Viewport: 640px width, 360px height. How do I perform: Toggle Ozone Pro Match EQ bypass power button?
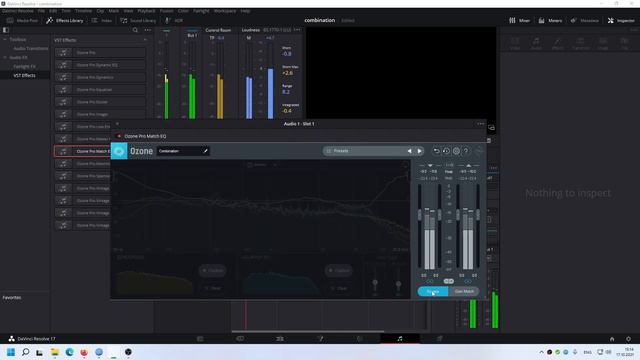(x=119, y=136)
